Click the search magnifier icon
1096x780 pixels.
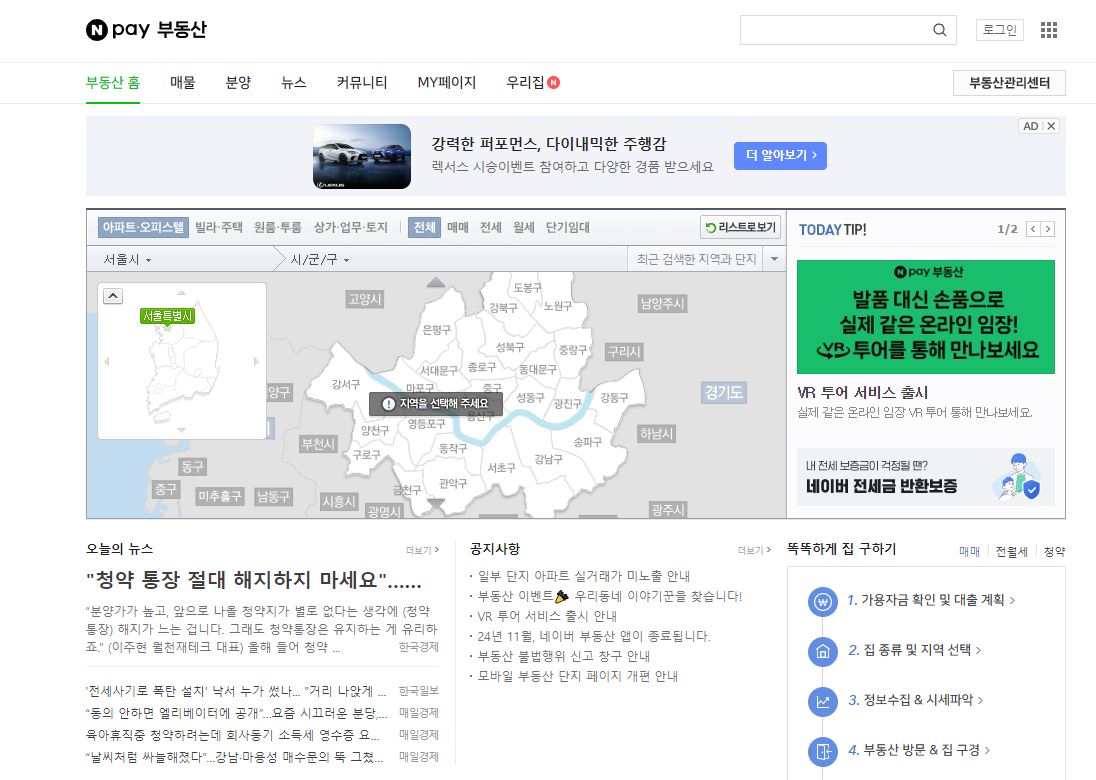(x=939, y=30)
